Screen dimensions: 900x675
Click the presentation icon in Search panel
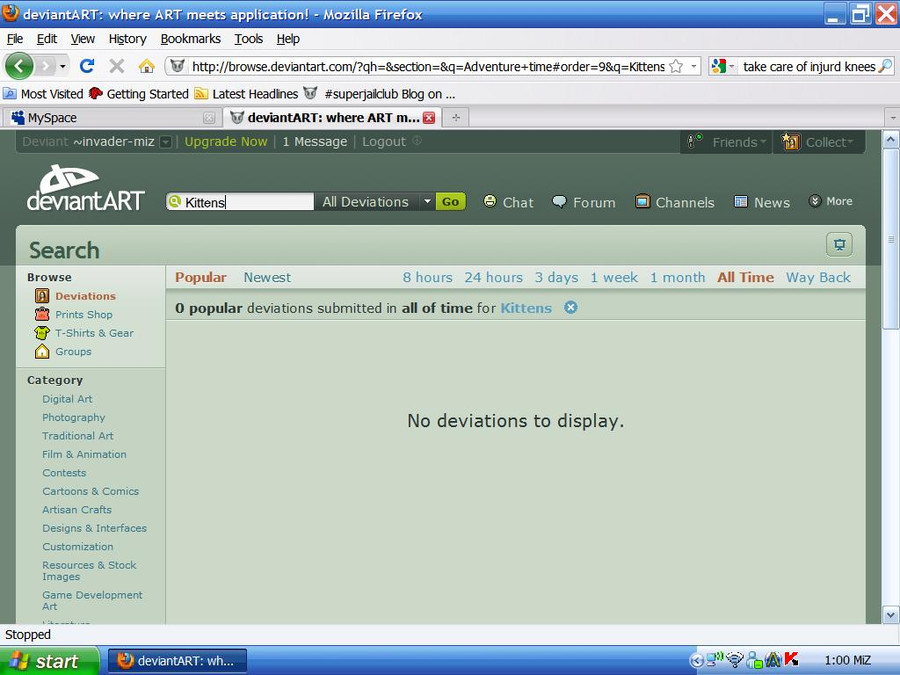(839, 245)
